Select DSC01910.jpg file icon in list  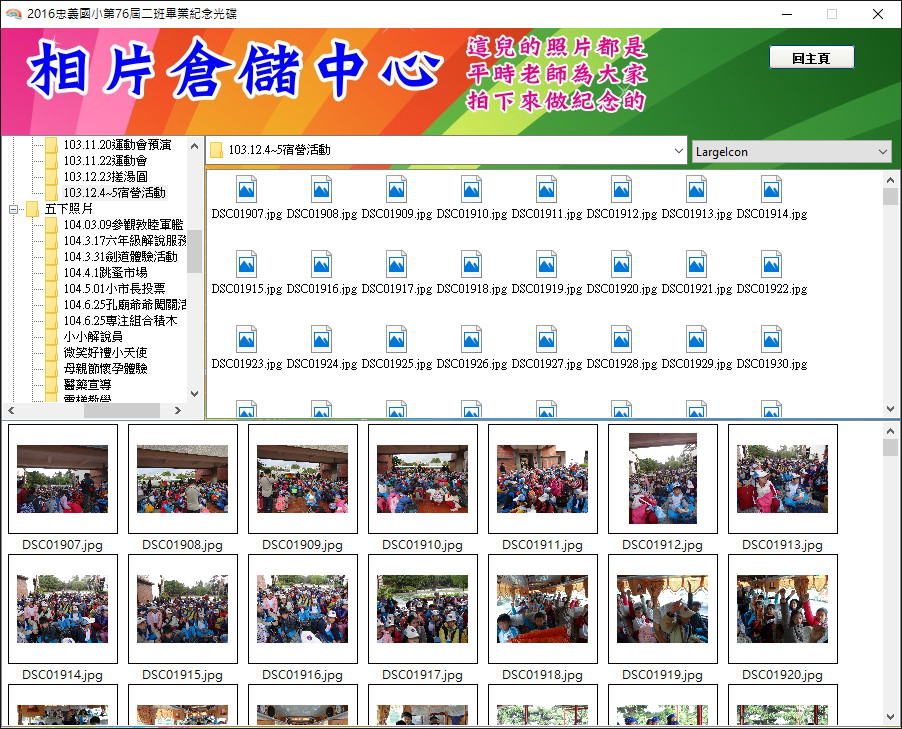click(472, 190)
